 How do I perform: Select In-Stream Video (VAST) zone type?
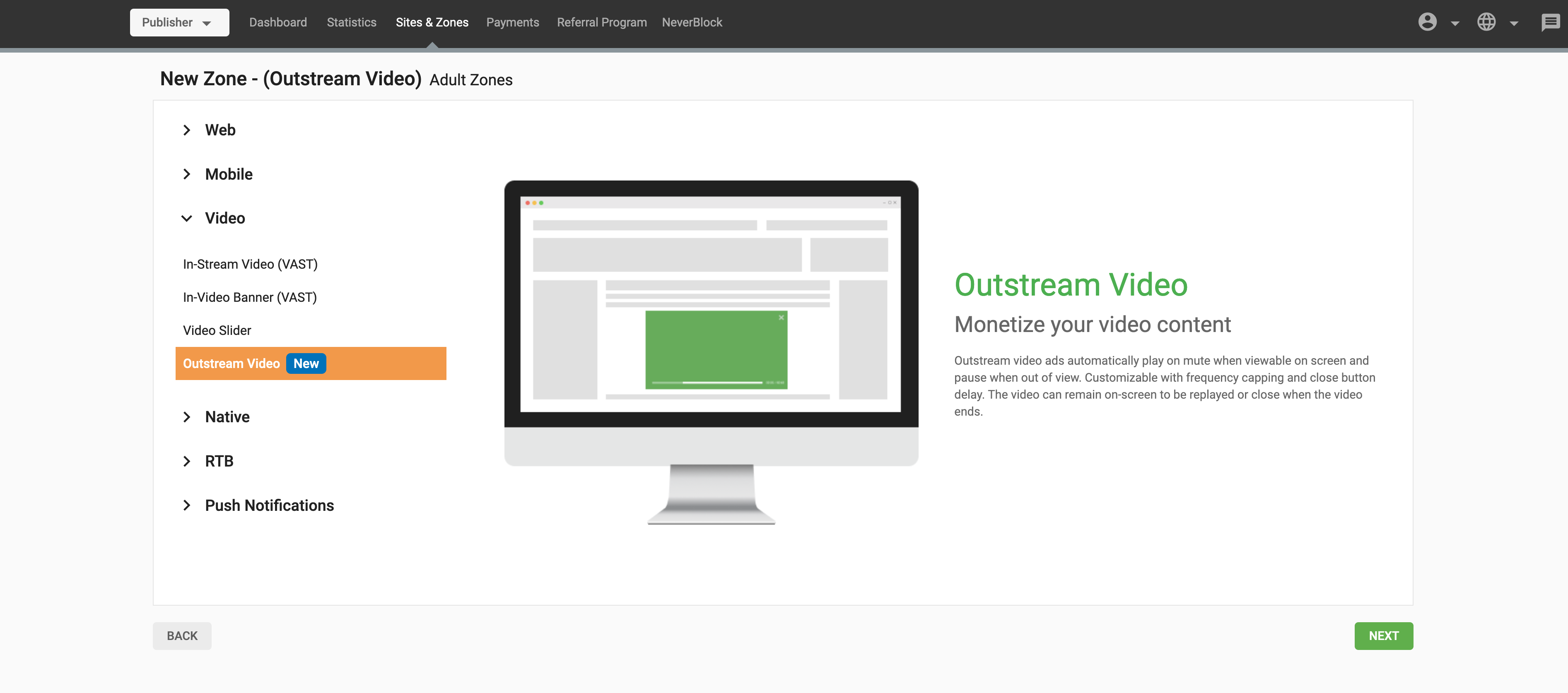tap(250, 264)
